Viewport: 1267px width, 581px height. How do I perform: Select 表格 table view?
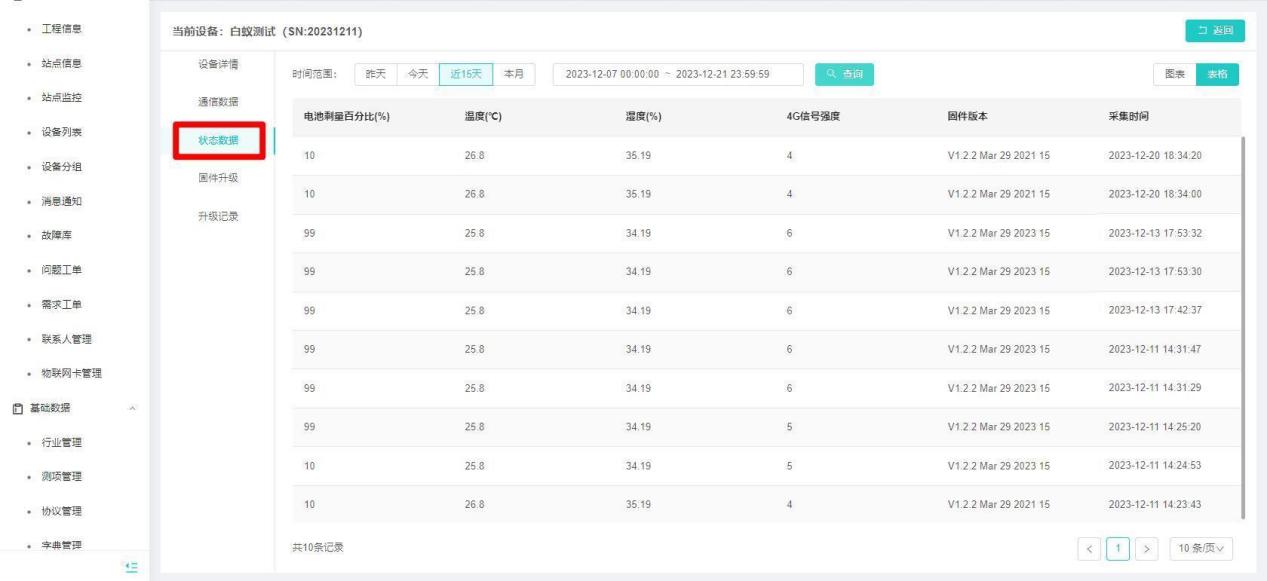tap(1217, 74)
